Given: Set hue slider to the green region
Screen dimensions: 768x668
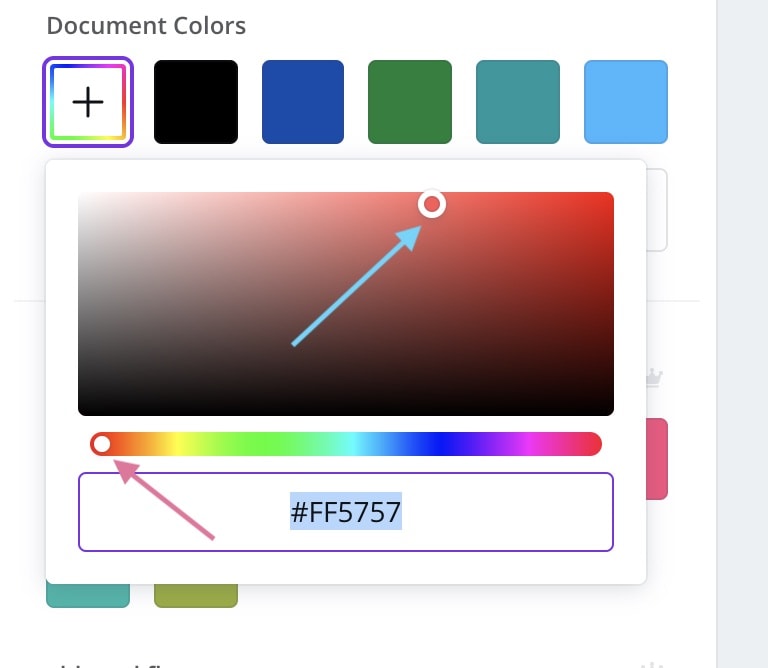Looking at the screenshot, I should pyautogui.click(x=264, y=444).
